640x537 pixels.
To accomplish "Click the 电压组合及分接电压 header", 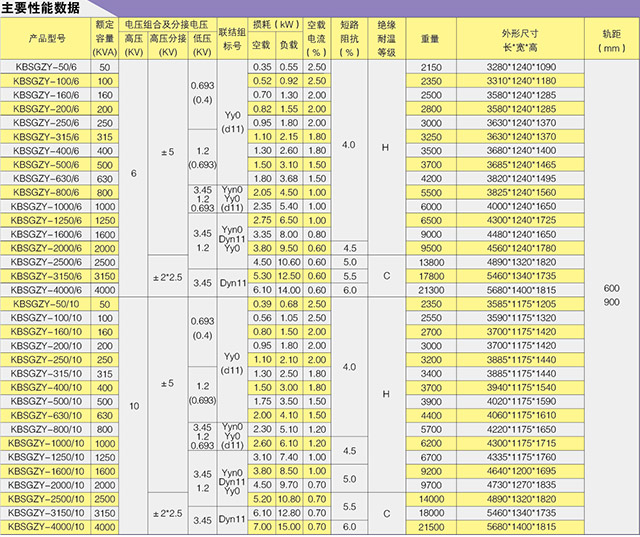I will (x=167, y=24).
